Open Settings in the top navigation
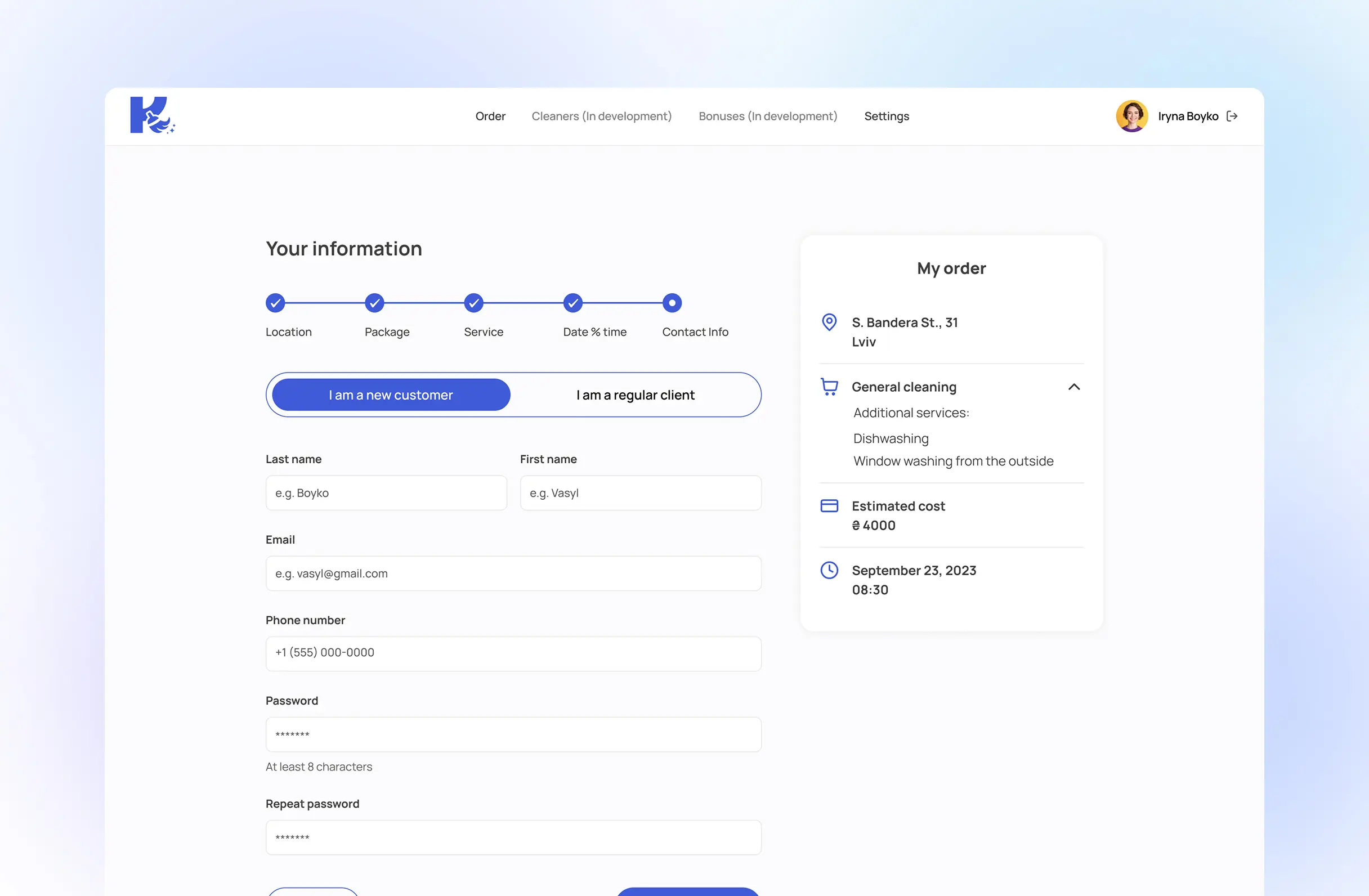This screenshot has width=1369, height=896. pyautogui.click(x=886, y=116)
